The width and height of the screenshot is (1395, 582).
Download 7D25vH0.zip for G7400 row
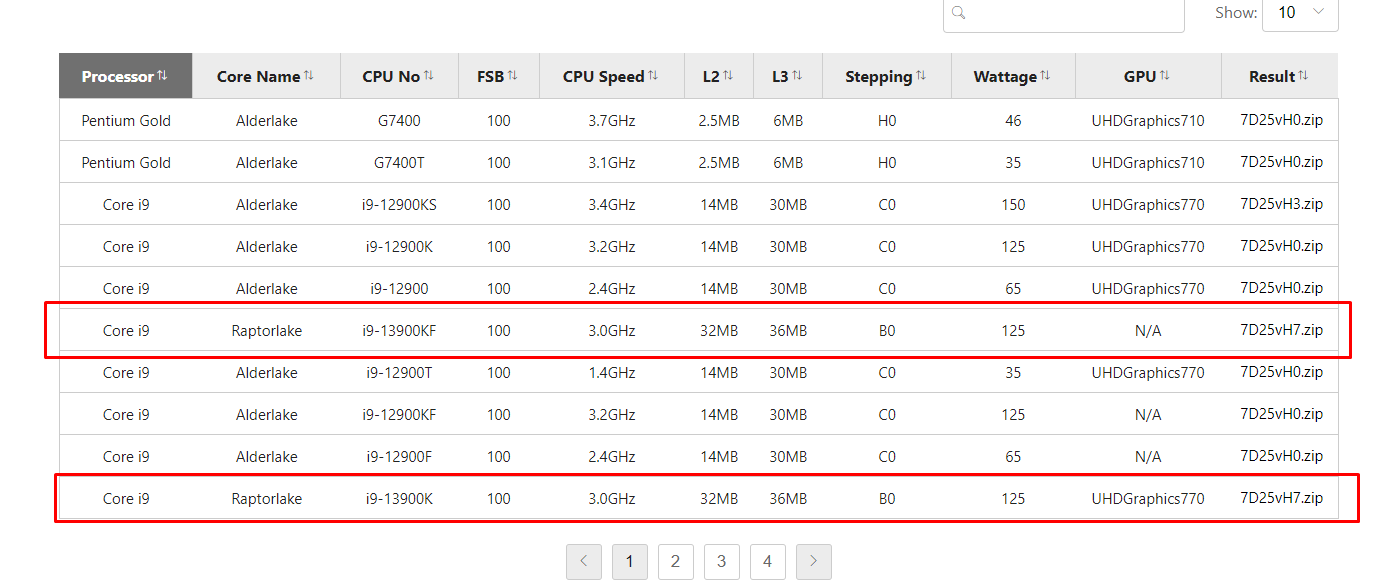click(x=1282, y=120)
